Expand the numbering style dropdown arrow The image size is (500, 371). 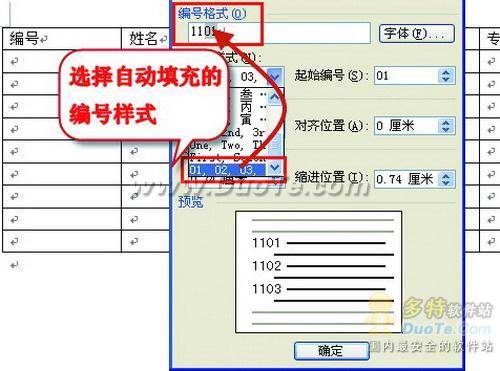pos(275,77)
